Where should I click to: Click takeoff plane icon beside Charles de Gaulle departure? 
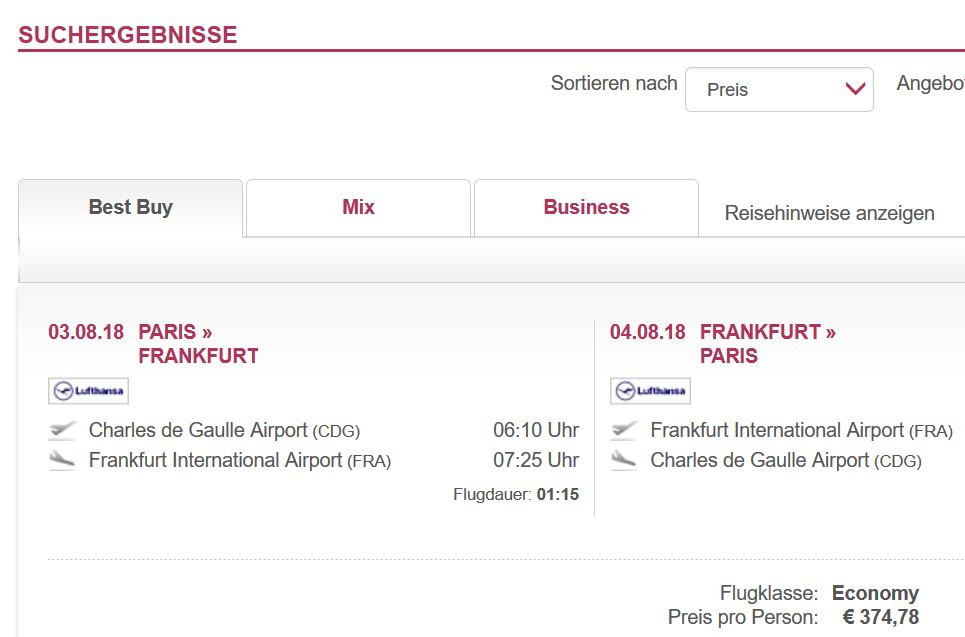(62, 430)
